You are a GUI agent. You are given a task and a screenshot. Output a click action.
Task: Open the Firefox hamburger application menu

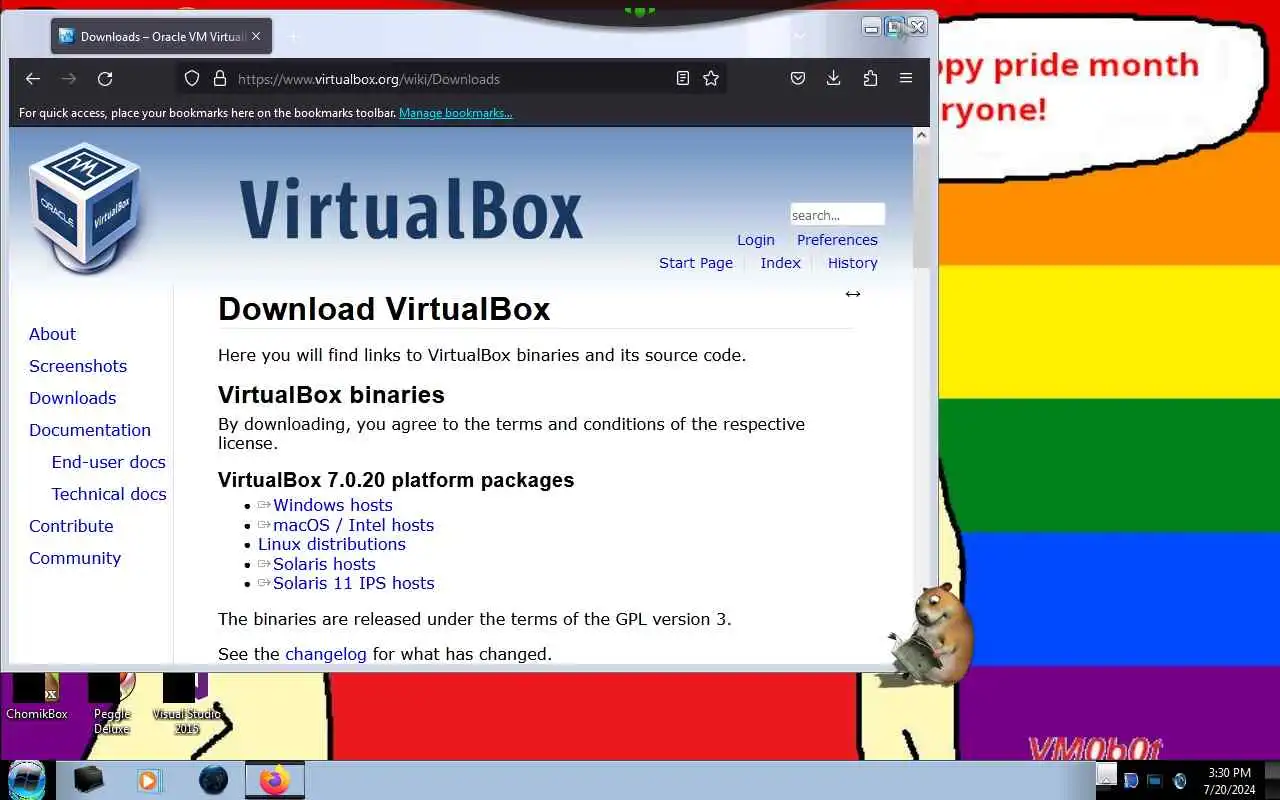tap(906, 78)
